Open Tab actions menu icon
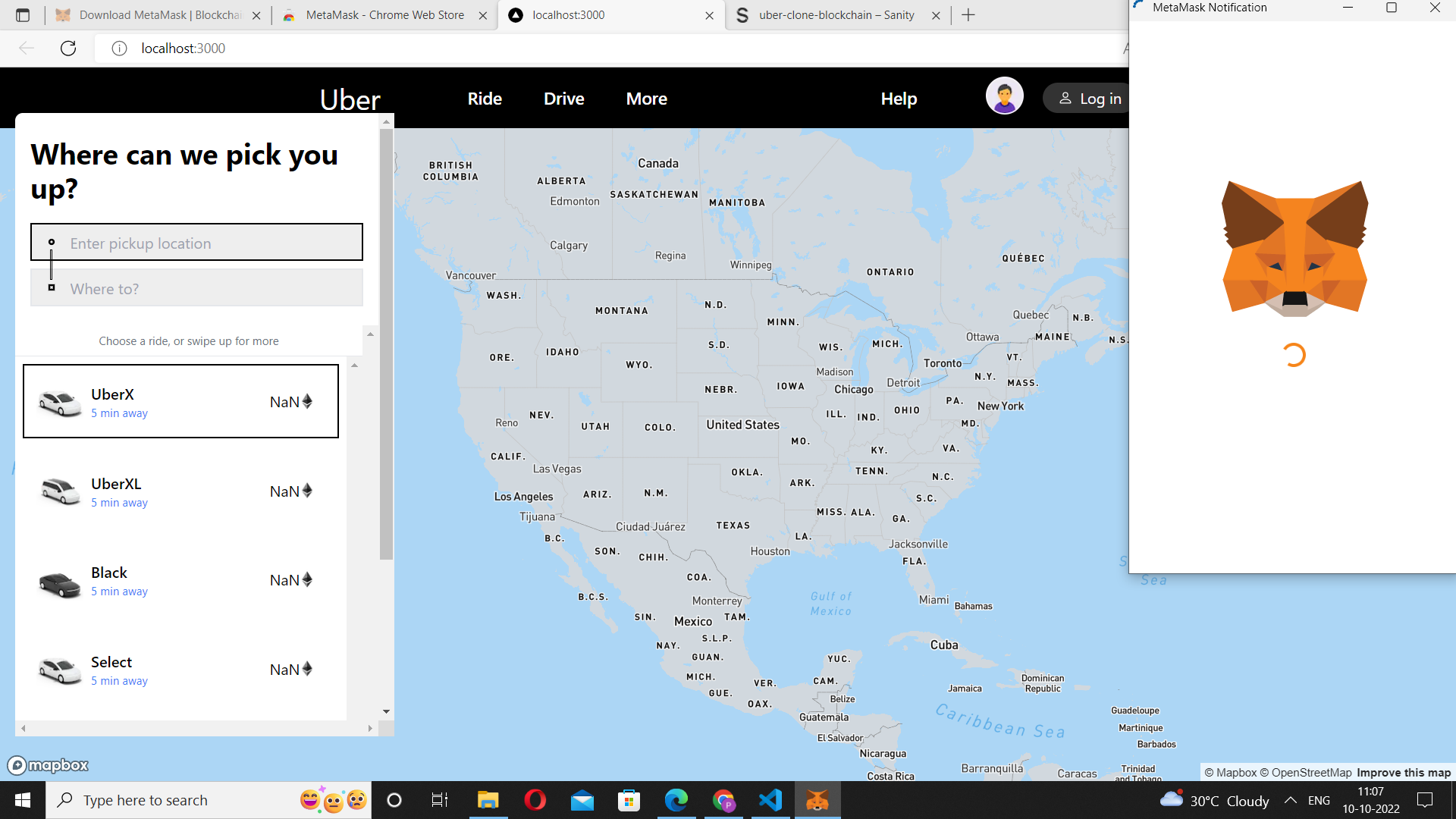 (23, 15)
